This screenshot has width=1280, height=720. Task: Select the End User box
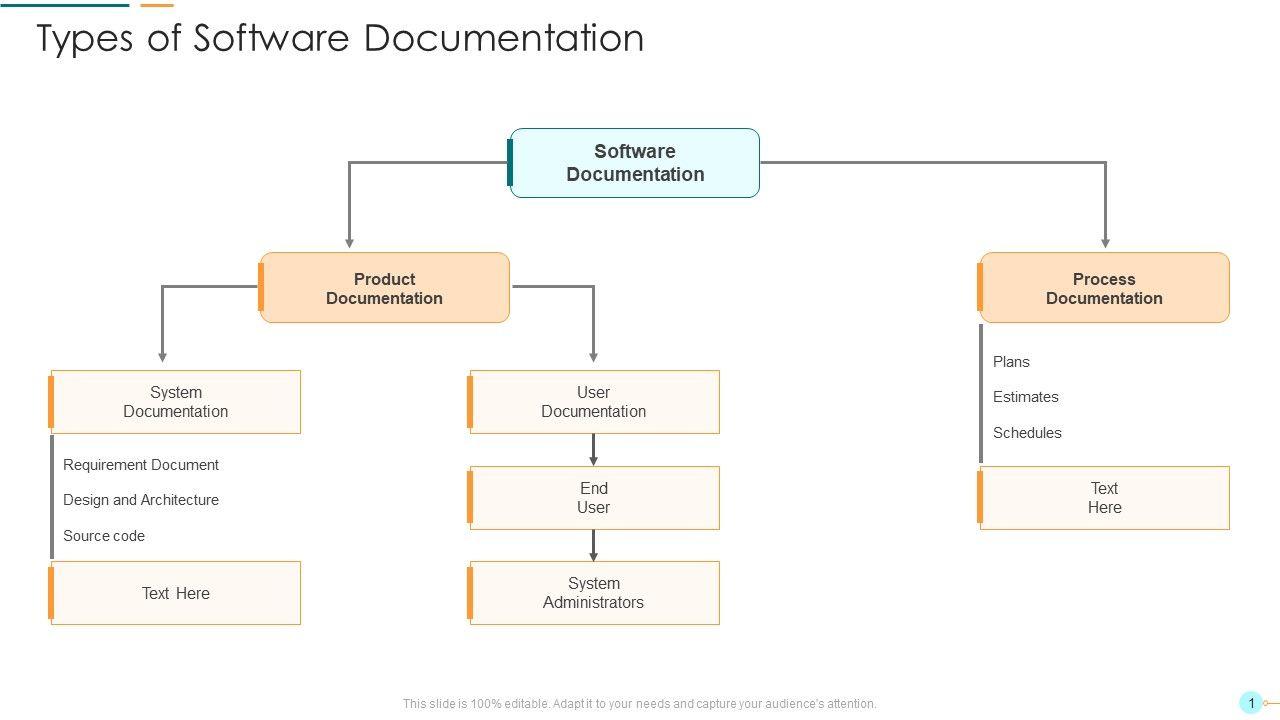pos(594,498)
